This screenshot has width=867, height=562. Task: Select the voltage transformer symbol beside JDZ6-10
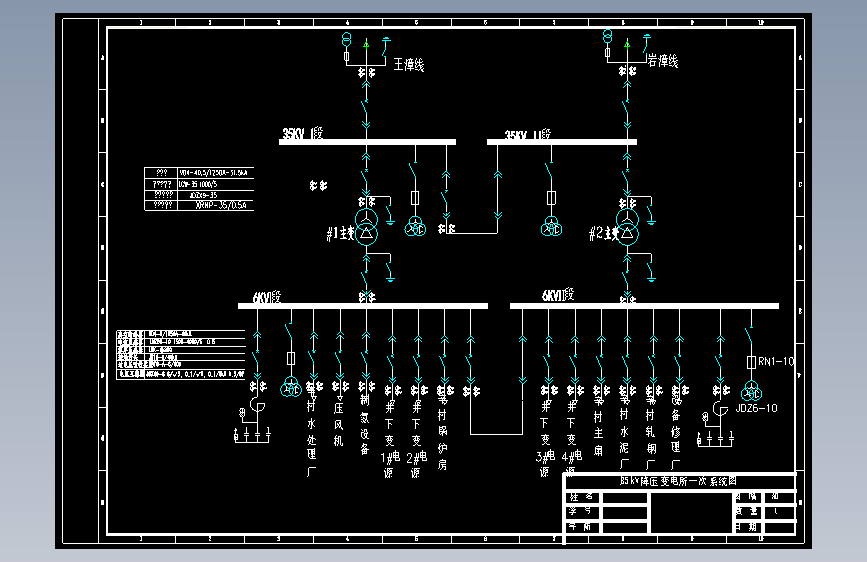click(x=751, y=392)
